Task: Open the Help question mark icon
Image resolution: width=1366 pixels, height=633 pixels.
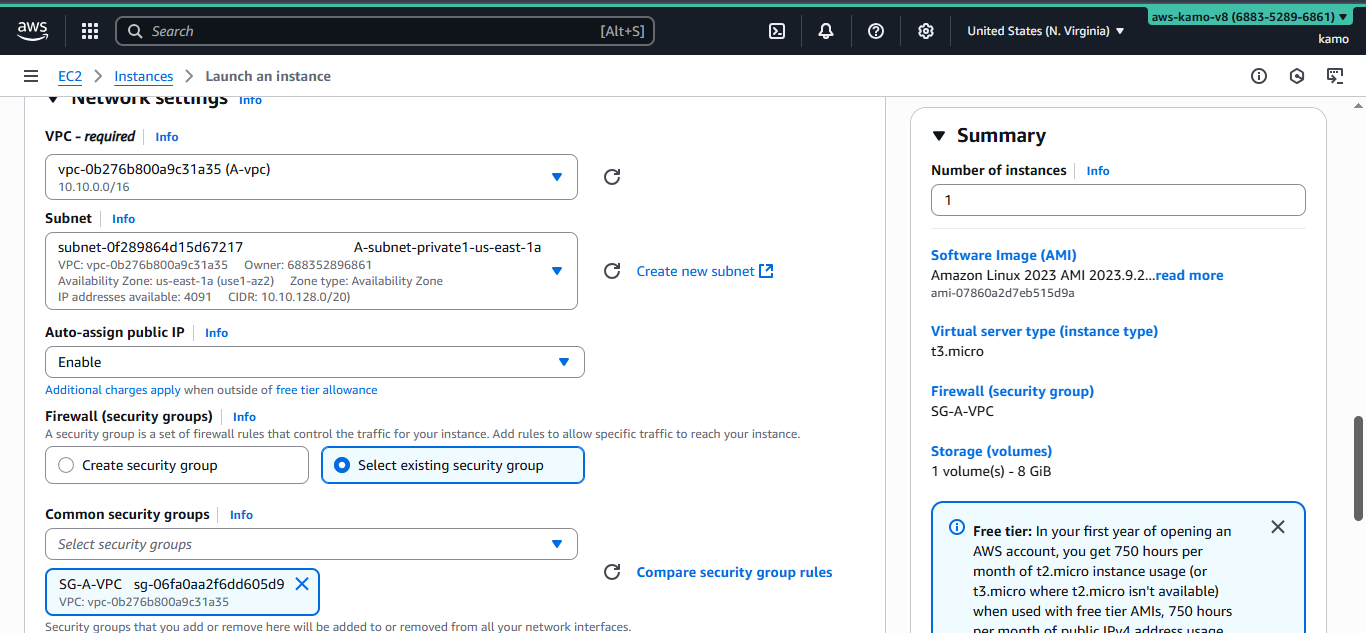Action: (875, 31)
